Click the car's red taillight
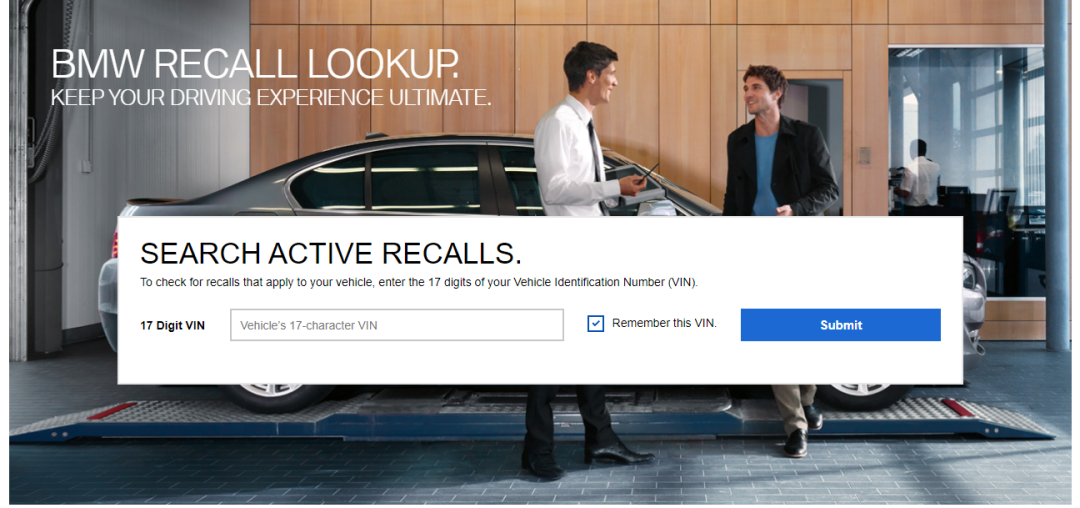 (x=115, y=244)
